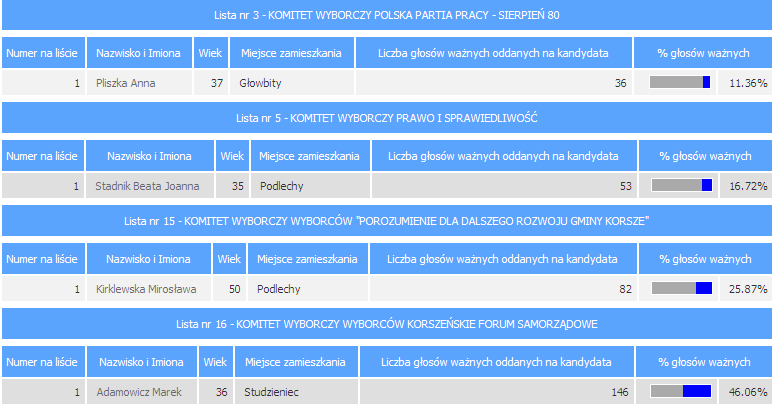Click Nazwisko i Imiona column header in Lista nr 3 table

coord(139,53)
